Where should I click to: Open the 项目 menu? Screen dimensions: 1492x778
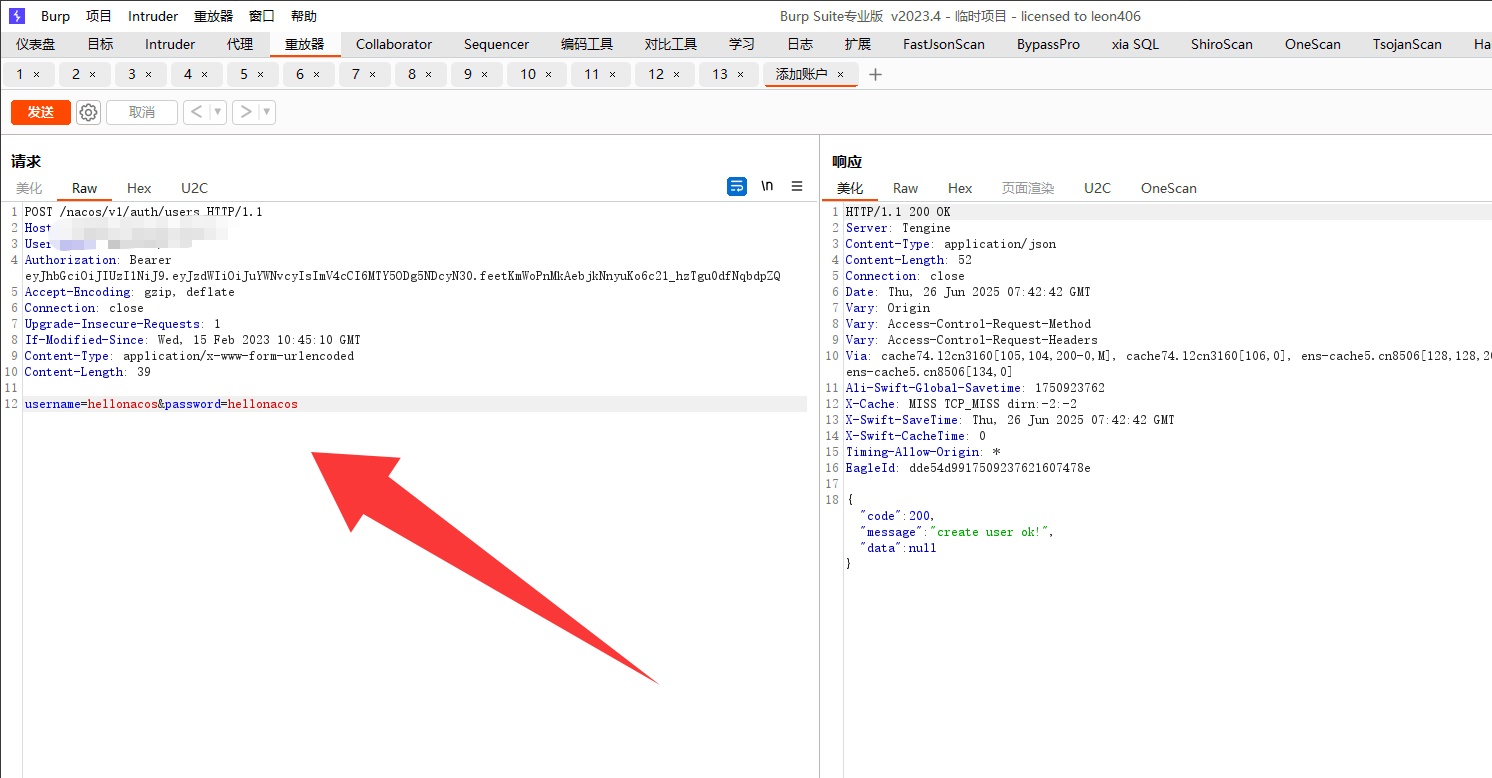(x=99, y=16)
